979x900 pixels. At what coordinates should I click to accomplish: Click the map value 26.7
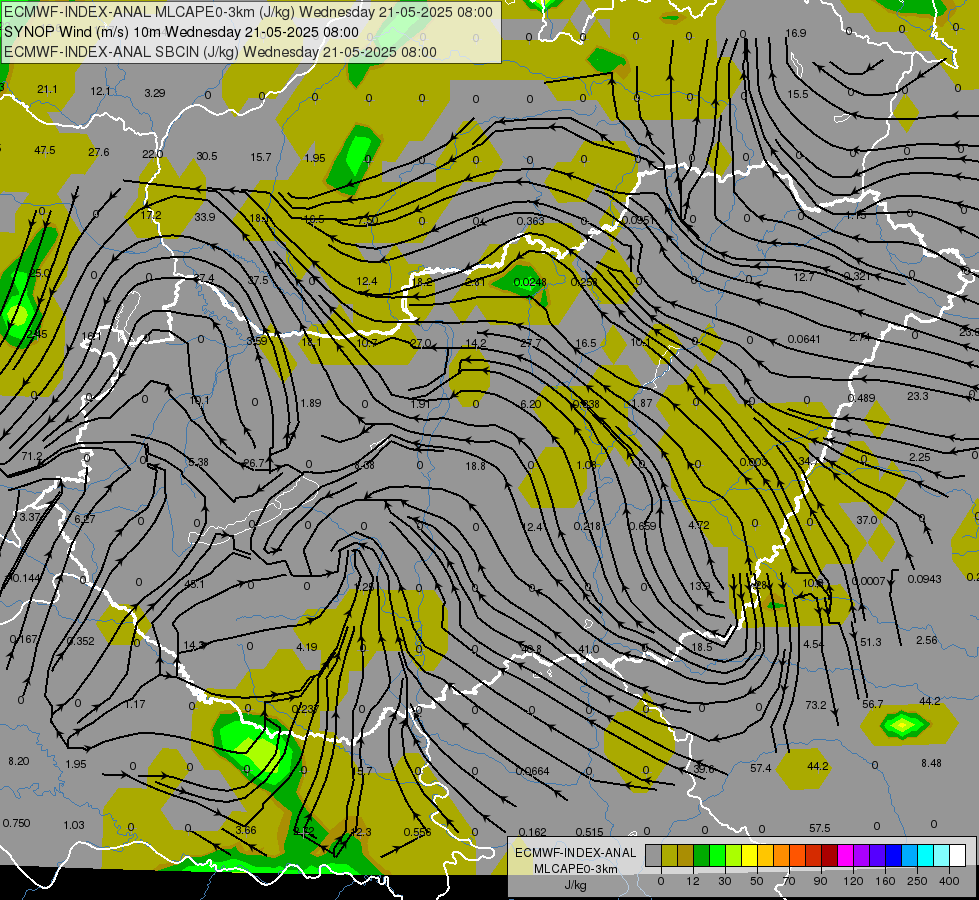coord(254,463)
